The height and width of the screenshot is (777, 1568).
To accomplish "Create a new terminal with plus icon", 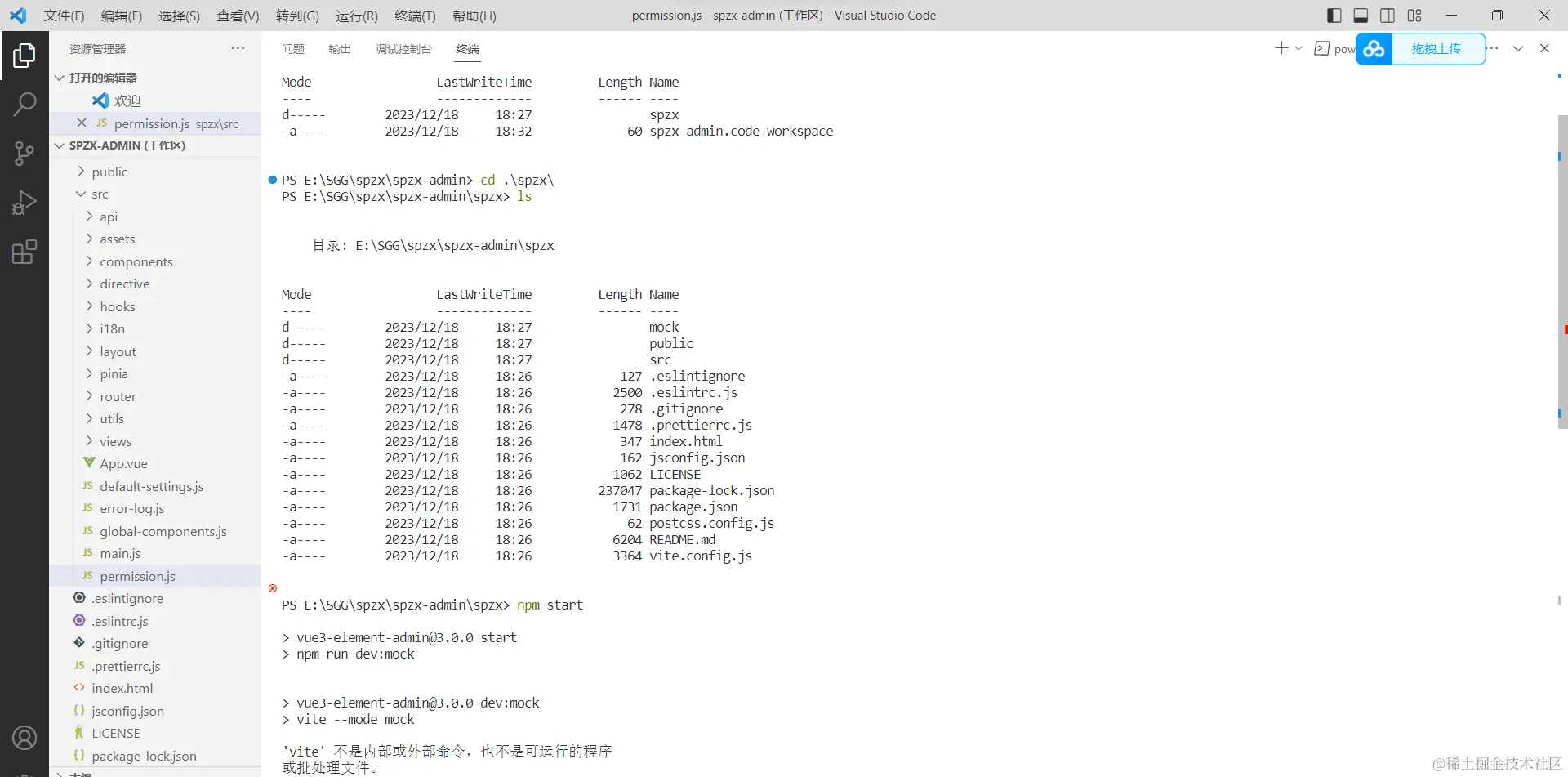I will coord(1281,48).
